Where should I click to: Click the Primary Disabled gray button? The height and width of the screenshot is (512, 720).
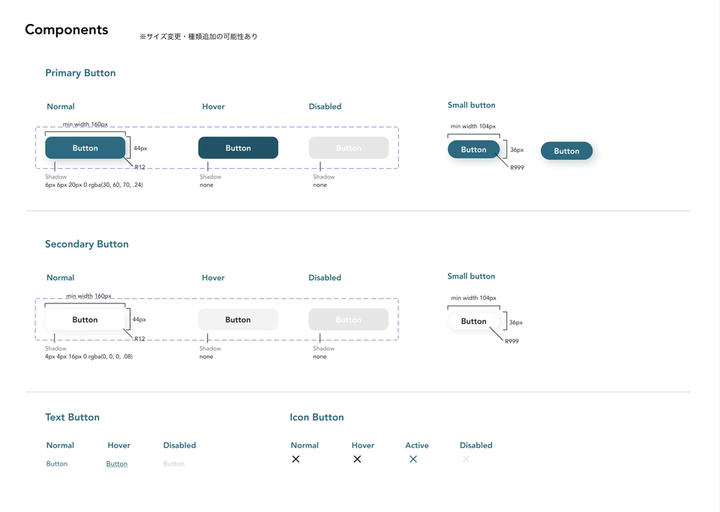[x=349, y=148]
